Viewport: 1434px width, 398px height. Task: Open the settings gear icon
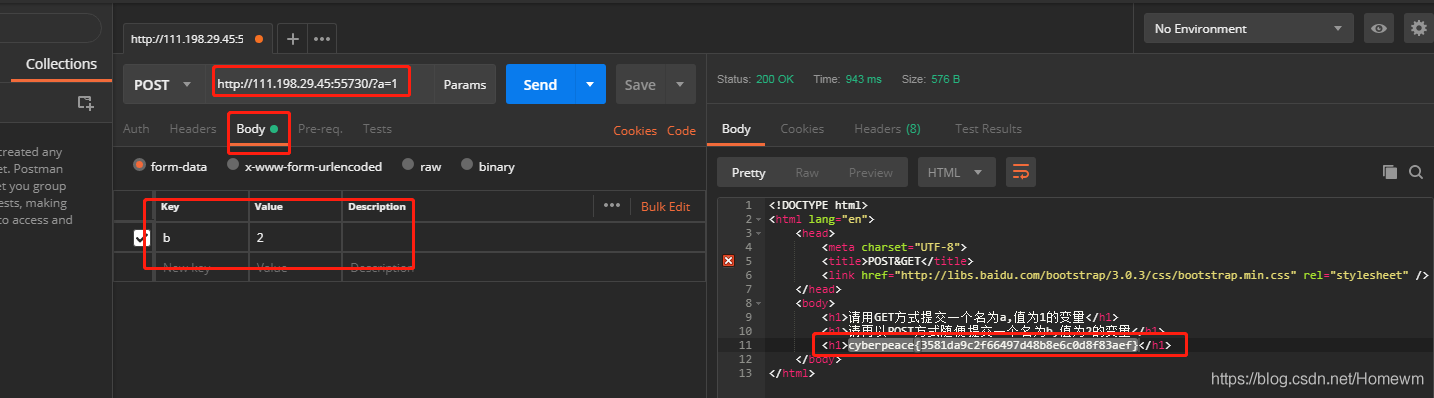1418,29
